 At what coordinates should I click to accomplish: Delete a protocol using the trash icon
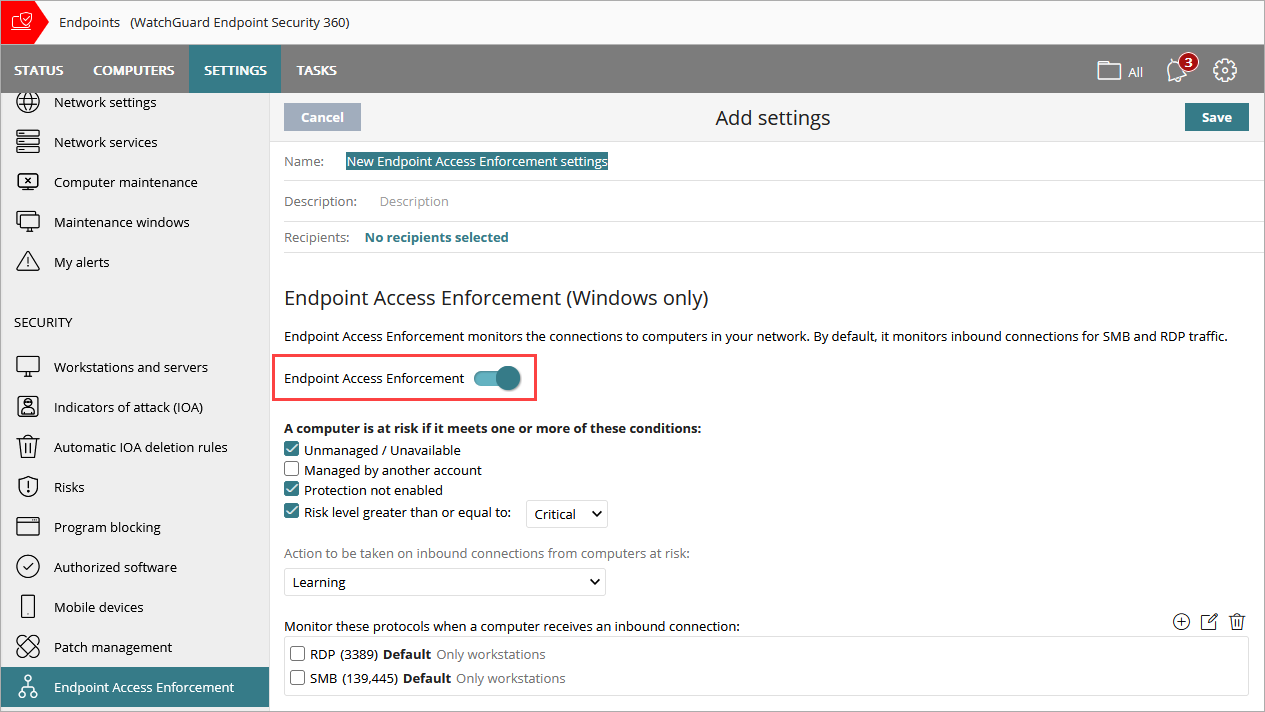1237,621
